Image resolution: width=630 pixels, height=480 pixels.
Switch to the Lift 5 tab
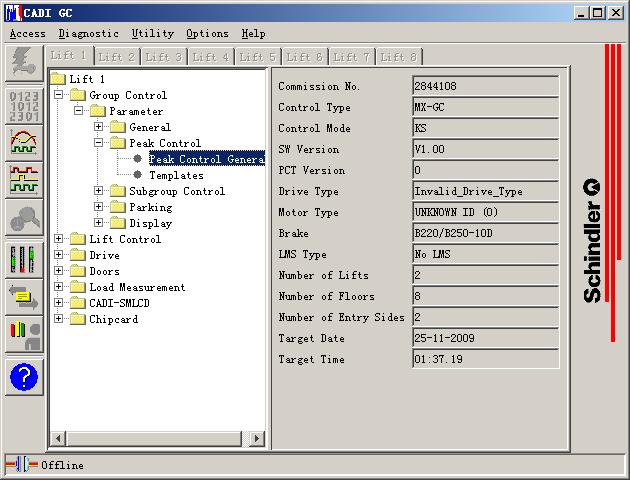click(x=258, y=57)
